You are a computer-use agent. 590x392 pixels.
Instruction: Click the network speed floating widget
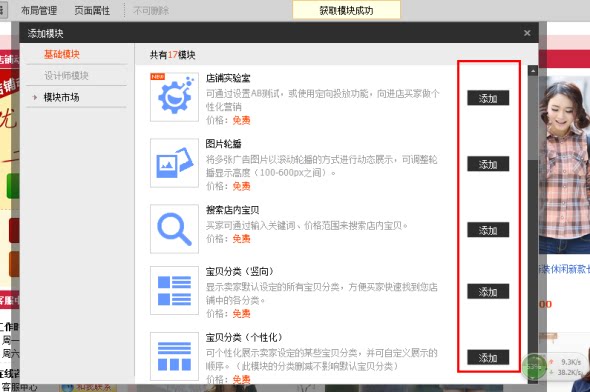pyautogui.click(x=554, y=367)
